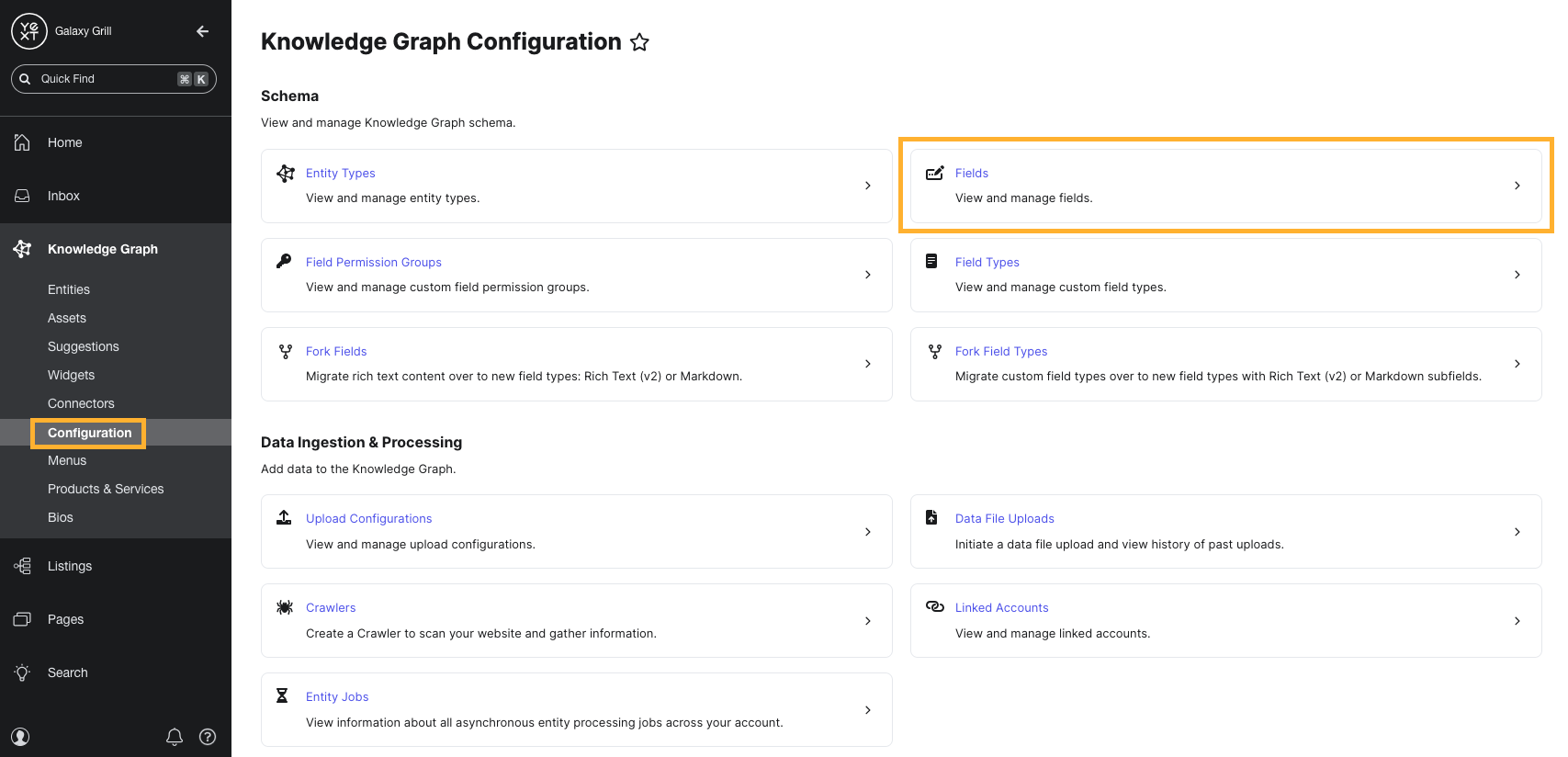Open Search in sidebar
This screenshot has width=1568, height=757.
tap(68, 672)
